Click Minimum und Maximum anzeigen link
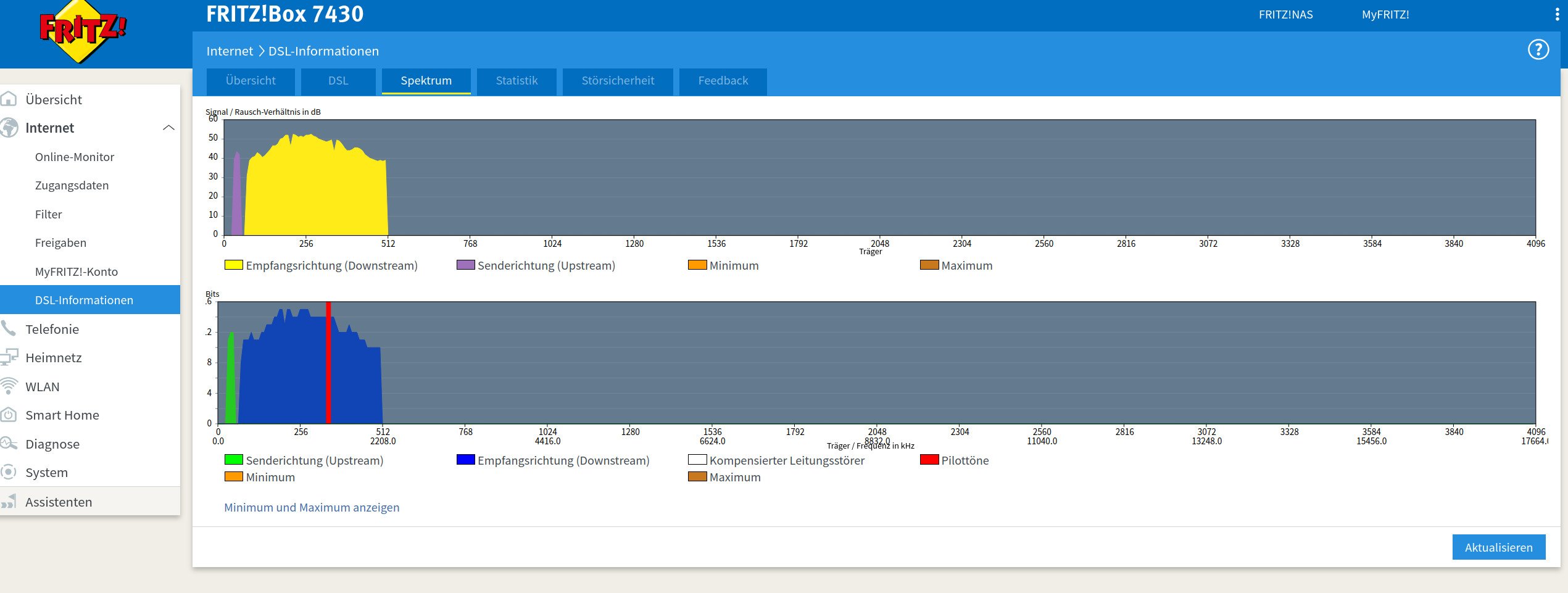This screenshot has height=593, width=1568. pos(312,507)
